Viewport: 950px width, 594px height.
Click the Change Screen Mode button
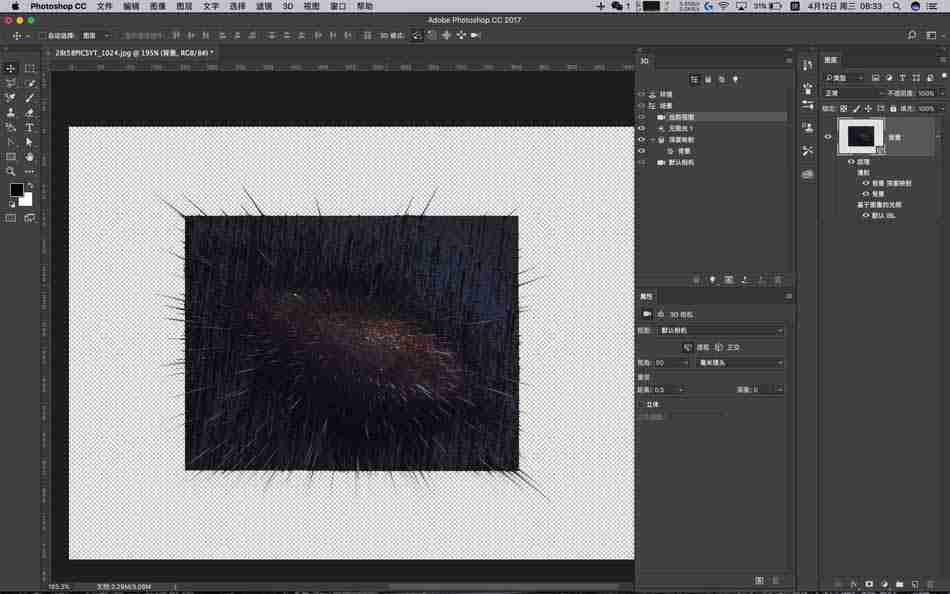(30, 218)
